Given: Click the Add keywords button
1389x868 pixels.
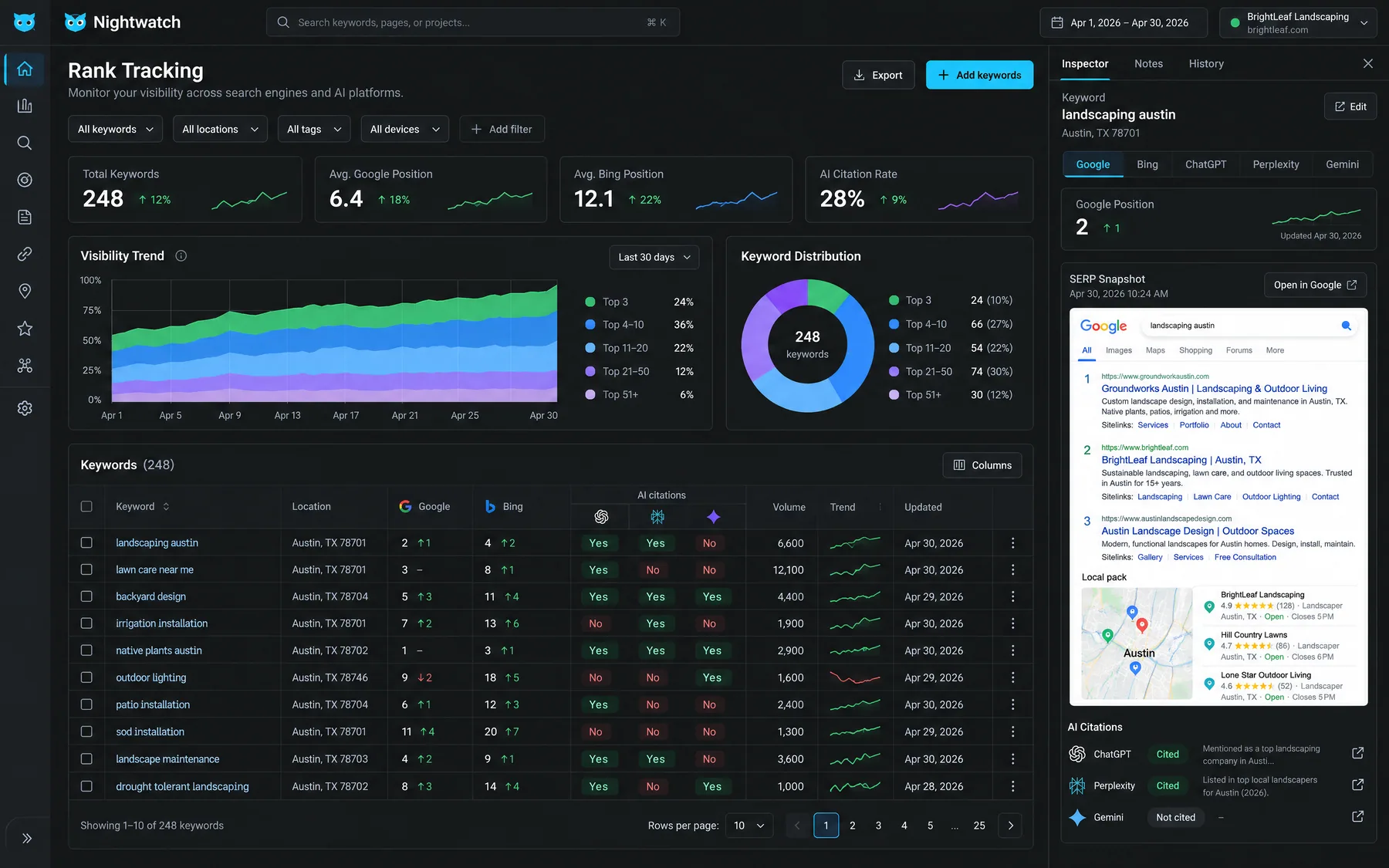Looking at the screenshot, I should click(x=979, y=76).
